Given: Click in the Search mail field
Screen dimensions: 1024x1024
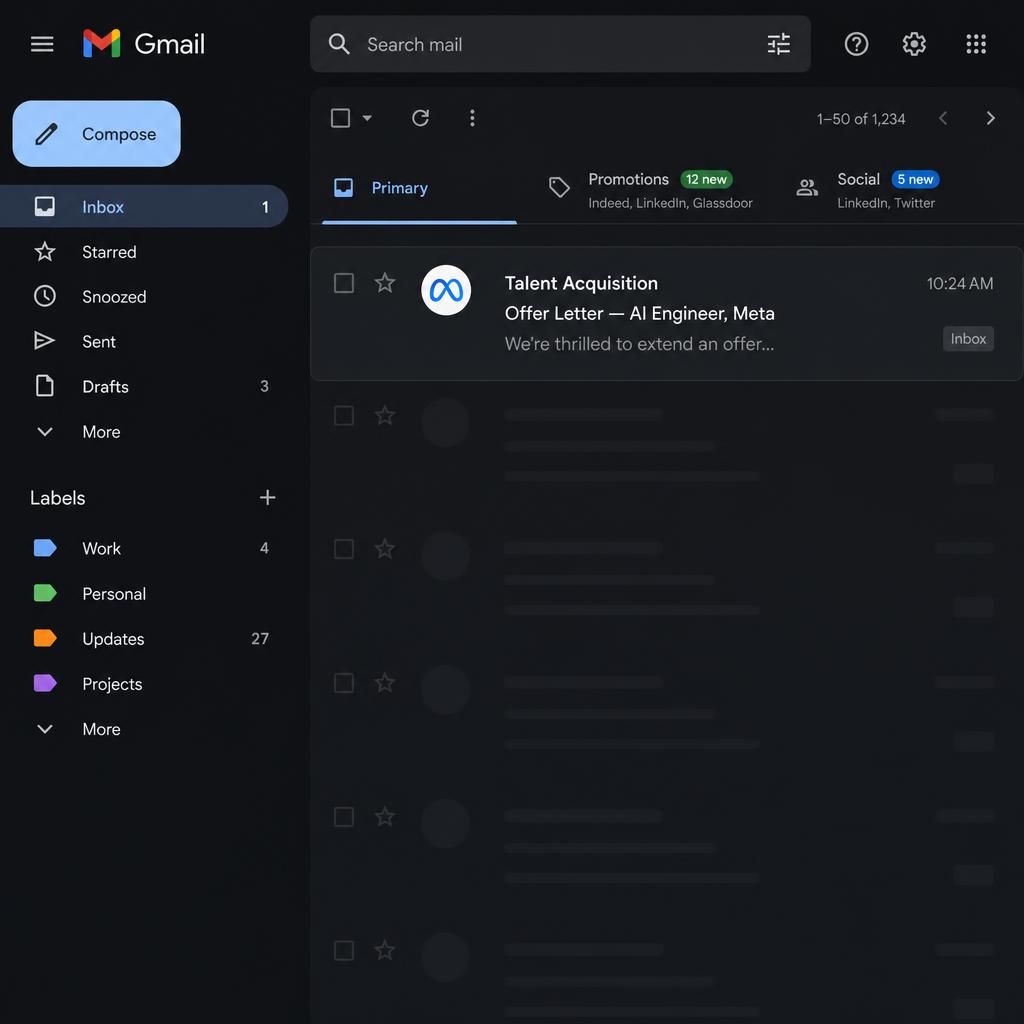Looking at the screenshot, I should click(560, 44).
